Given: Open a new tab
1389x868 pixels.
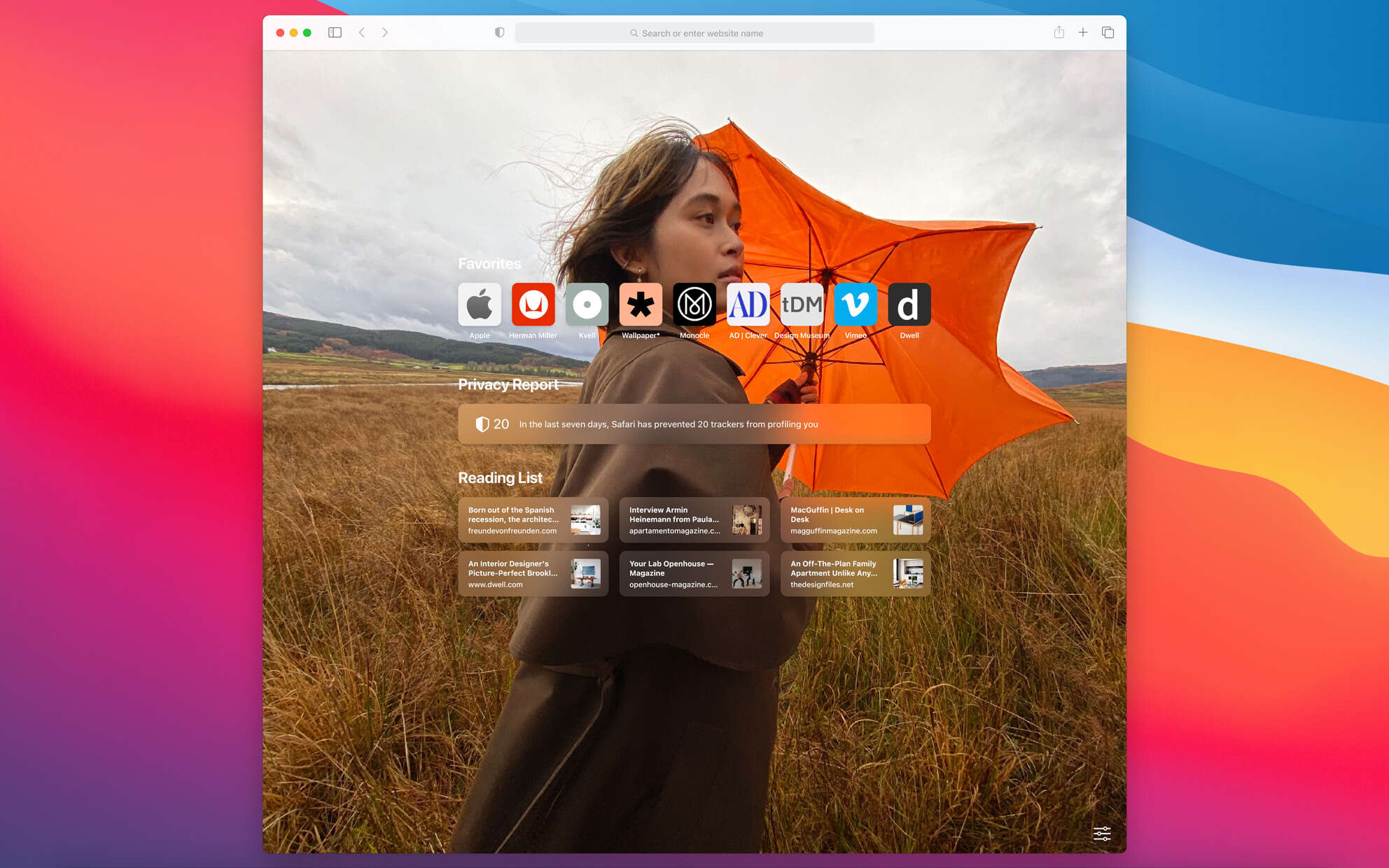Looking at the screenshot, I should coord(1083,32).
